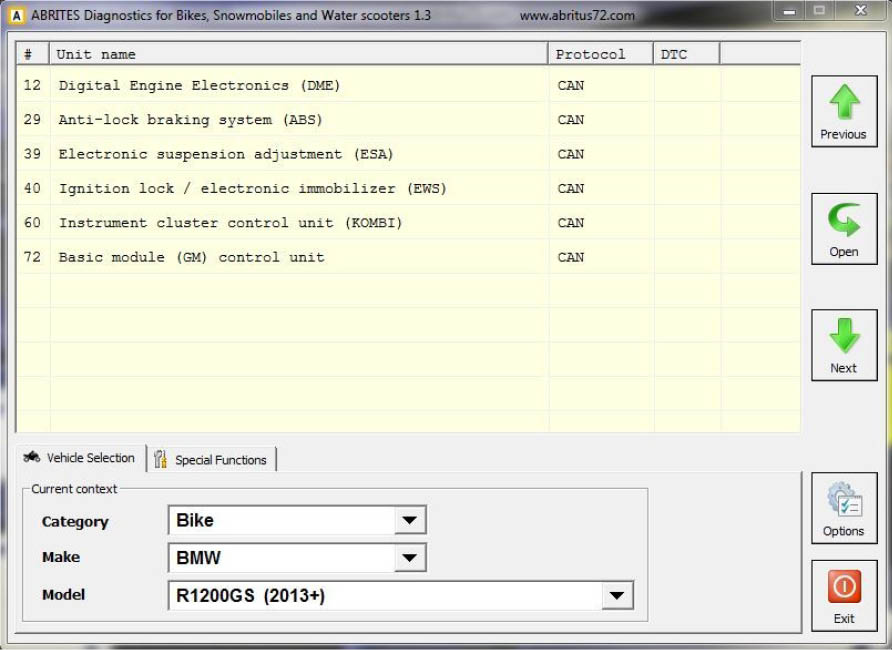The width and height of the screenshot is (892, 650).
Task: Expand the Make dropdown showing BMW
Action: point(409,558)
